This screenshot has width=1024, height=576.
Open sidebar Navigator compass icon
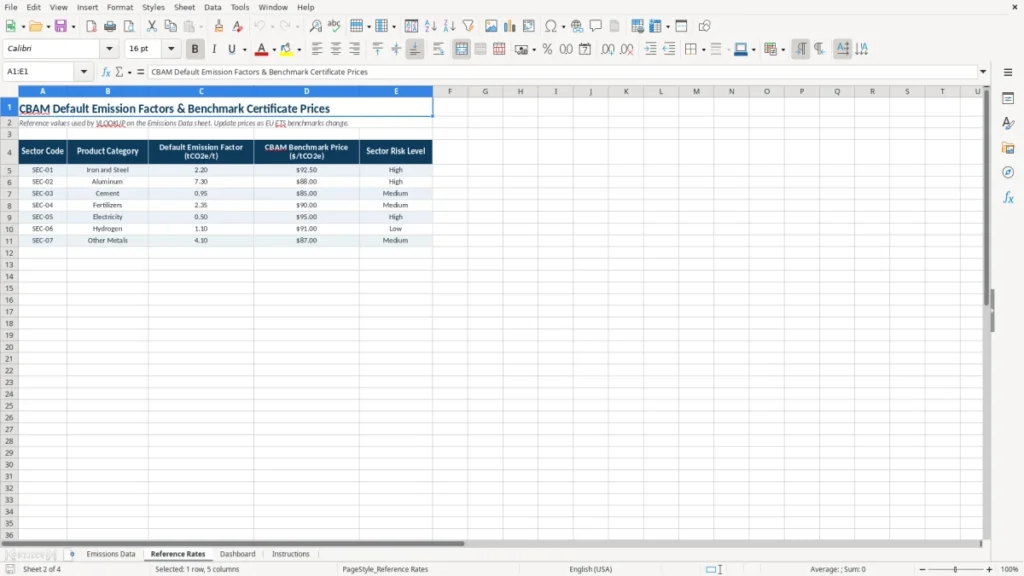[1008, 172]
